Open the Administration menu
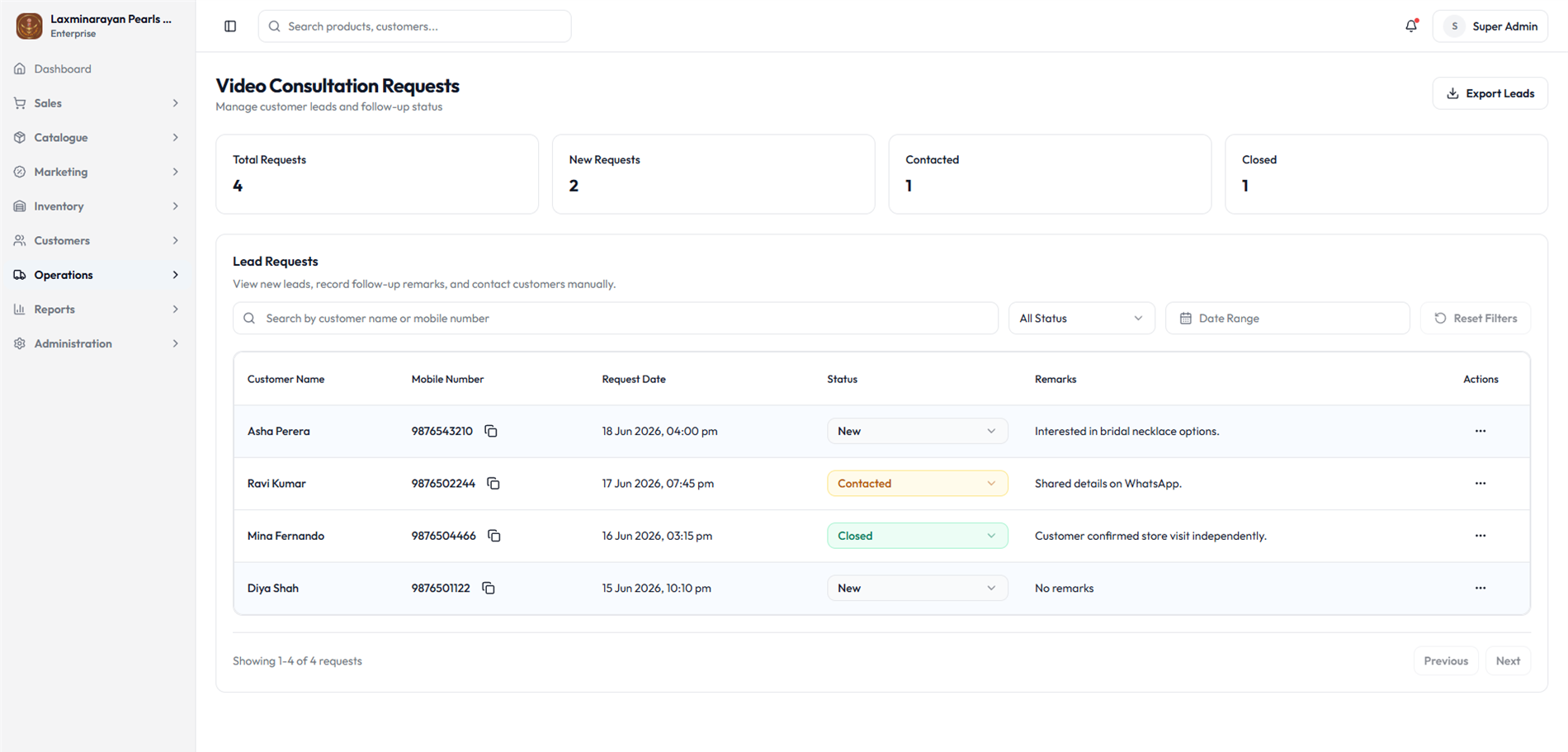The width and height of the screenshot is (1568, 752). [97, 343]
